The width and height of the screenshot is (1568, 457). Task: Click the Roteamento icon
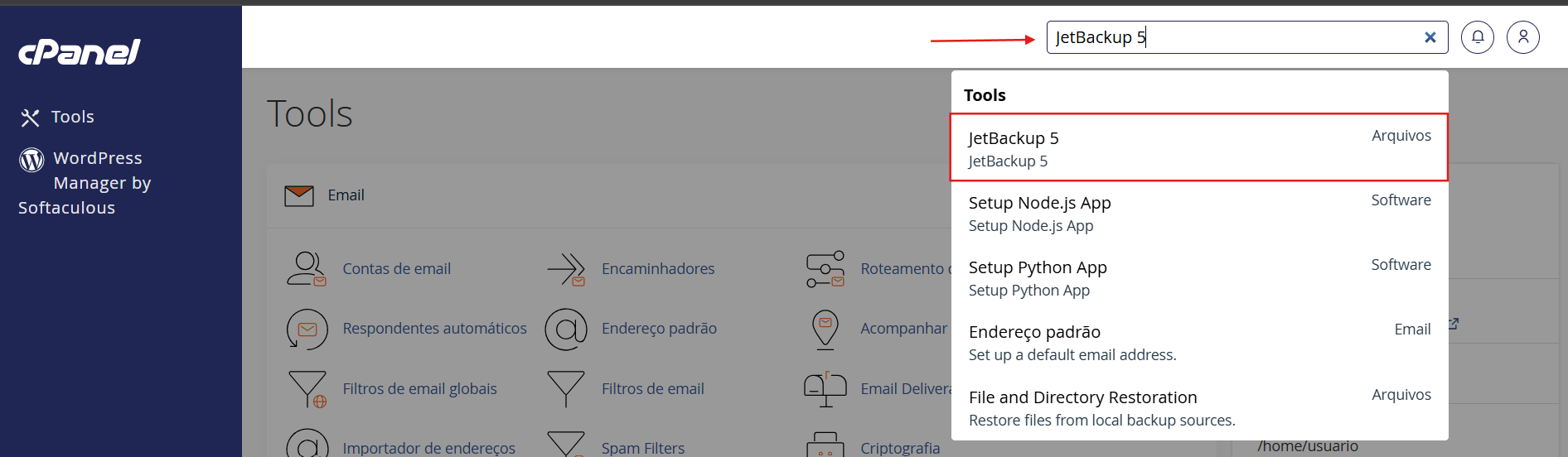pyautogui.click(x=825, y=269)
